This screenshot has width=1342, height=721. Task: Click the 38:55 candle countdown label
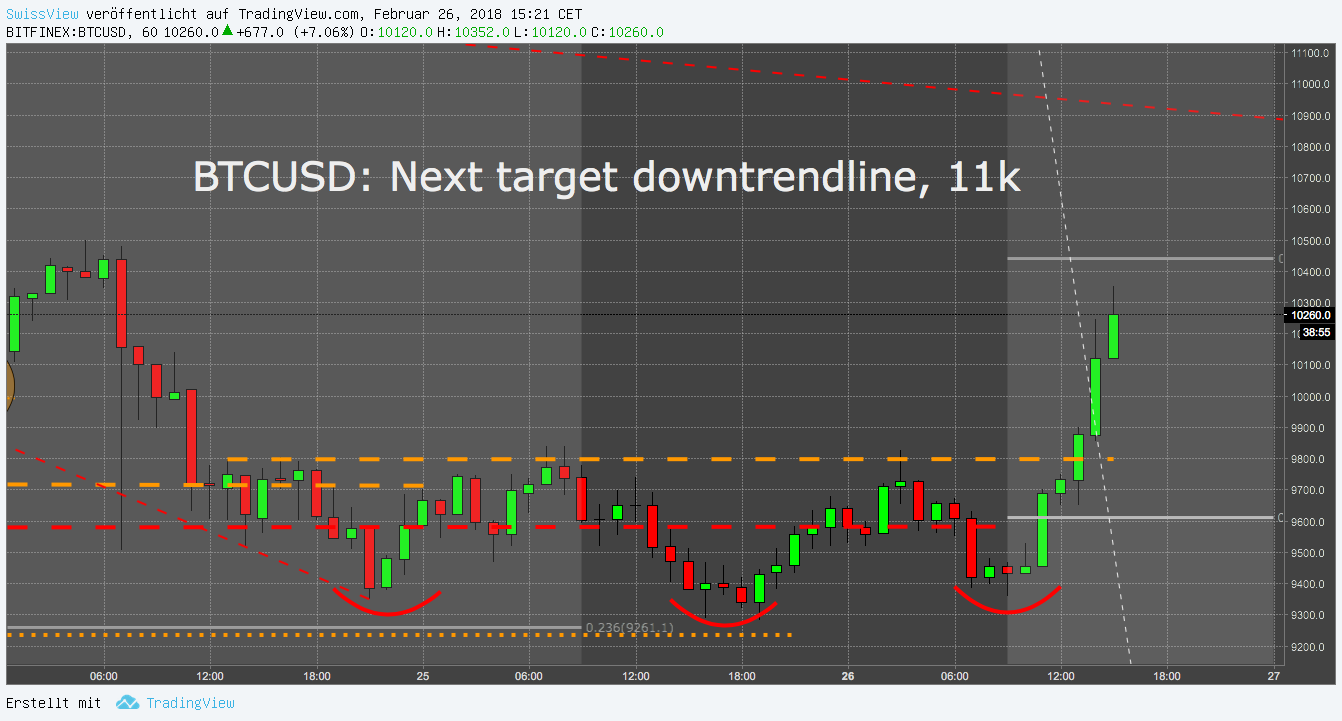(x=1317, y=332)
